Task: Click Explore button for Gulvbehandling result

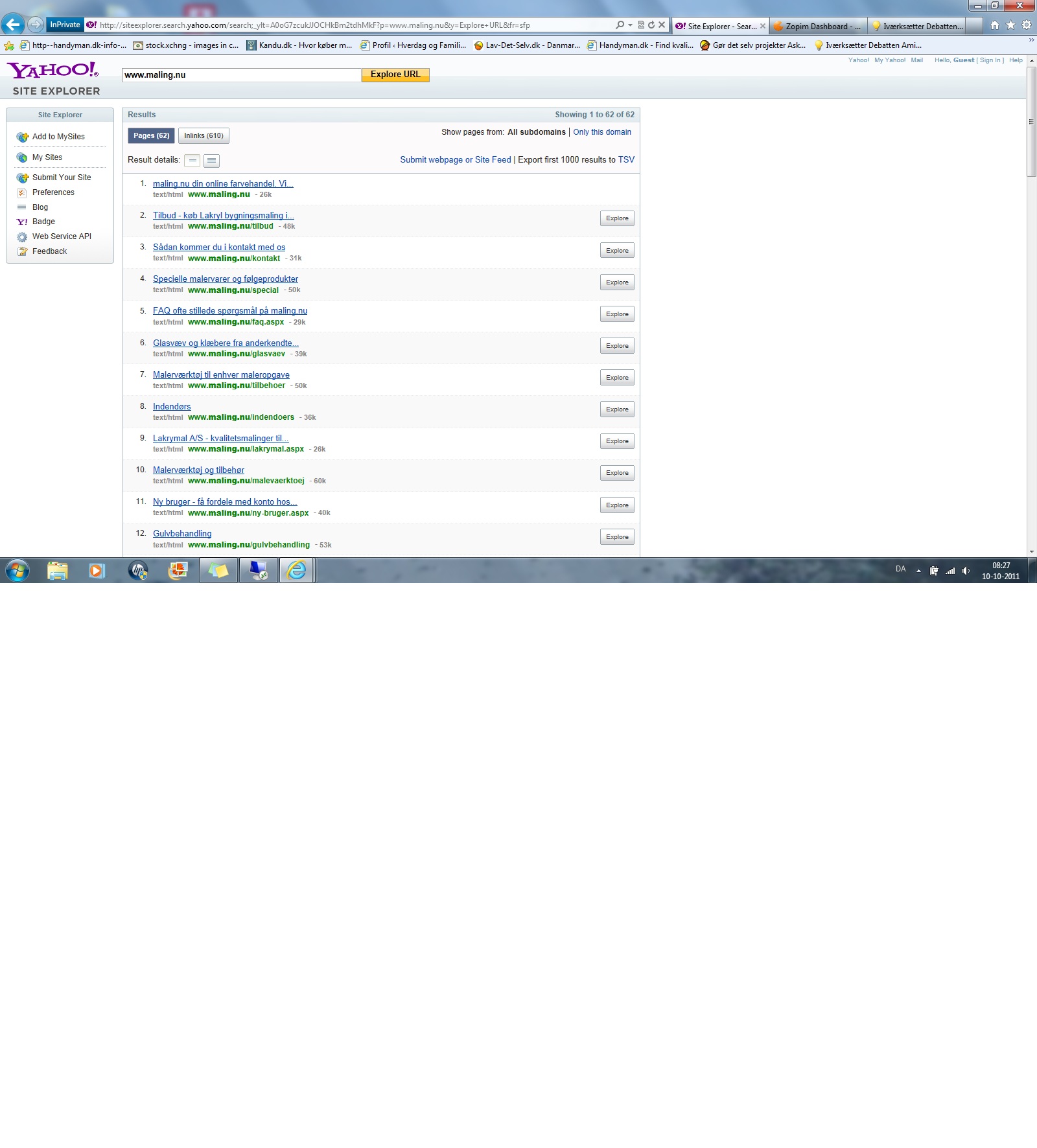Action: [x=617, y=537]
